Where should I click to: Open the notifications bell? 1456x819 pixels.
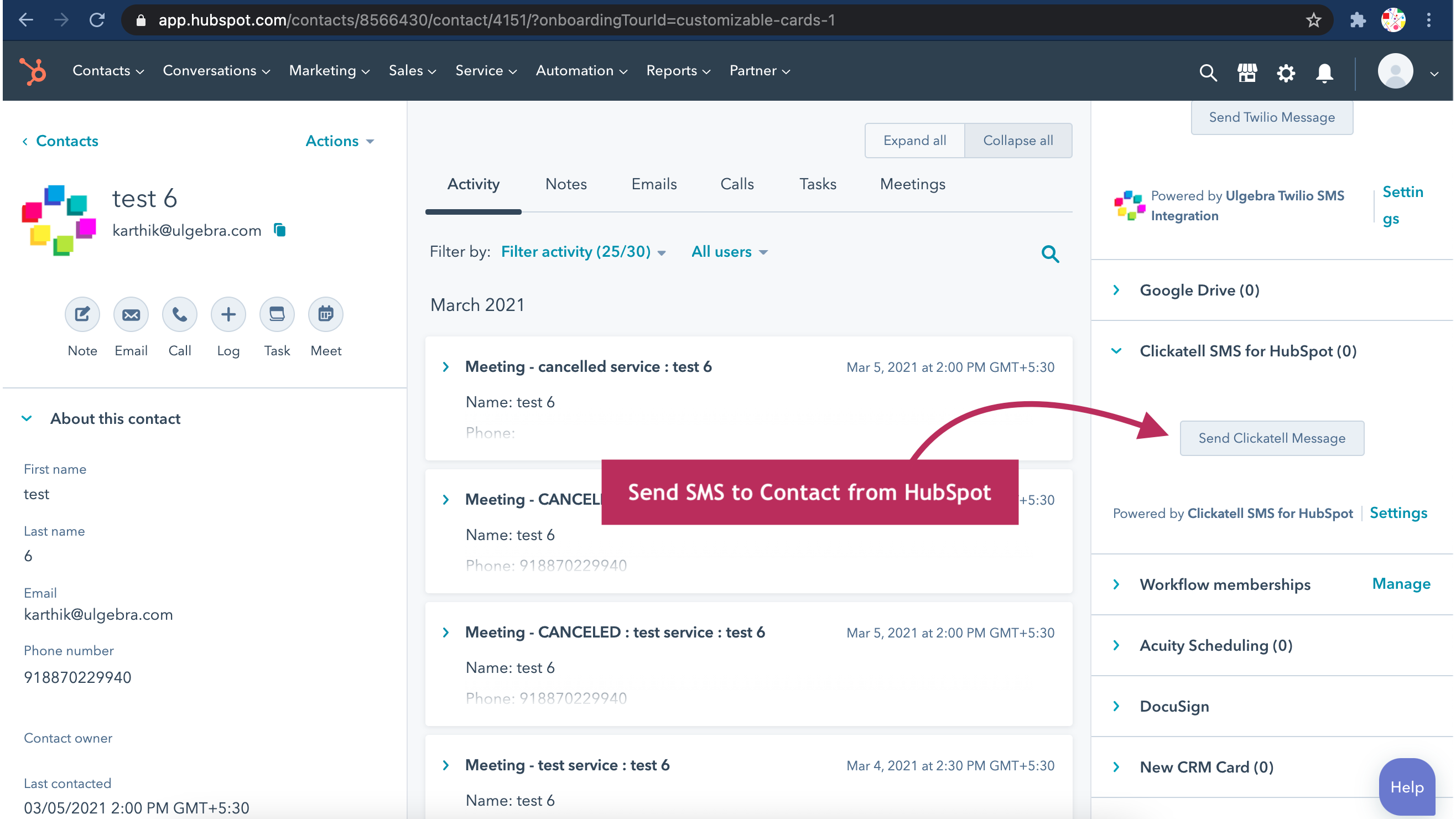click(x=1325, y=72)
